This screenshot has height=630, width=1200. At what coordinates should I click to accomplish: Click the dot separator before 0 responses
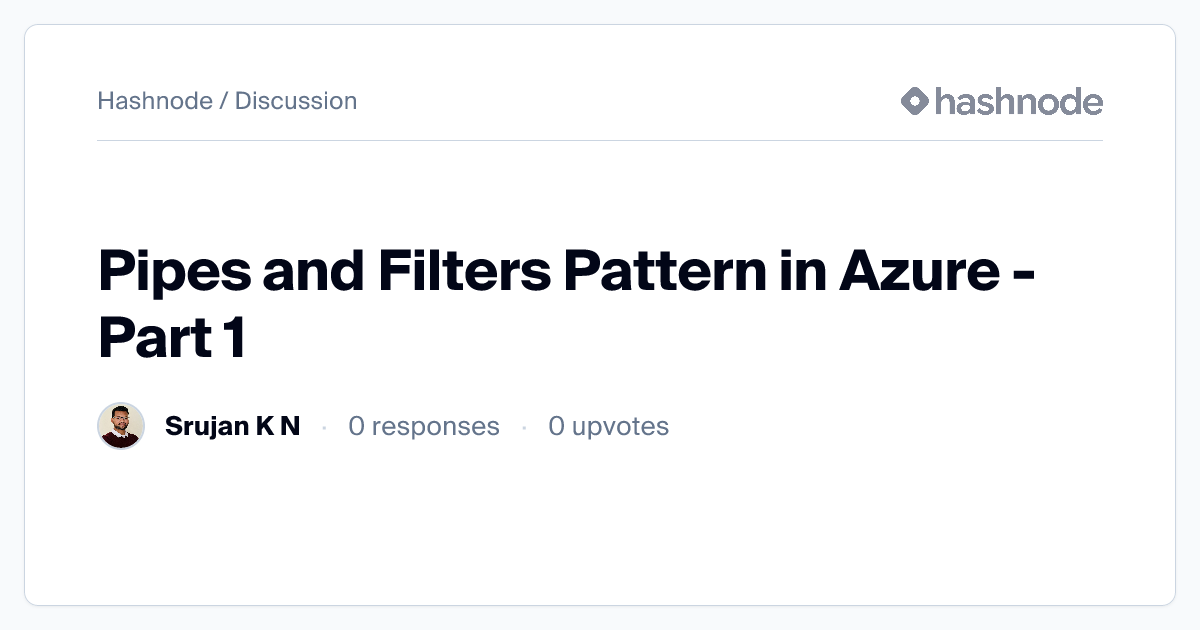click(x=324, y=427)
